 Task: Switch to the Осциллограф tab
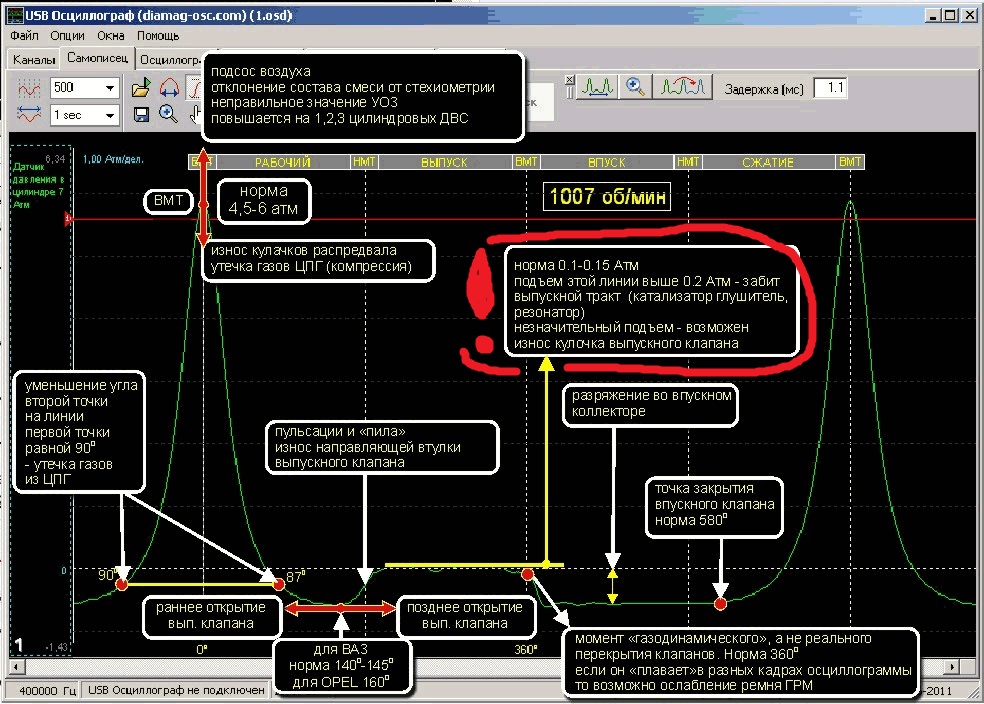(x=168, y=60)
